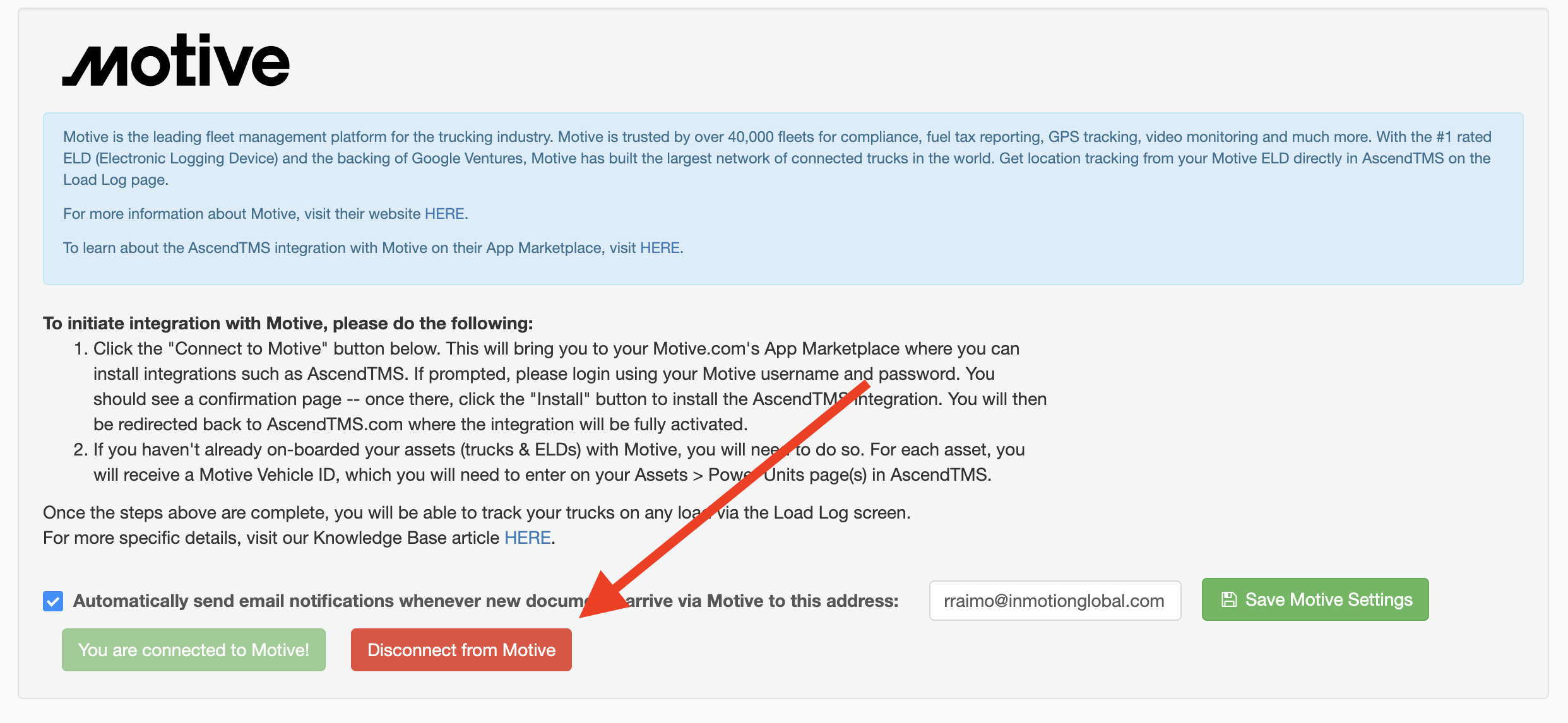The image size is (1568, 723).
Task: Open App Marketplace HERE link
Action: click(x=660, y=248)
